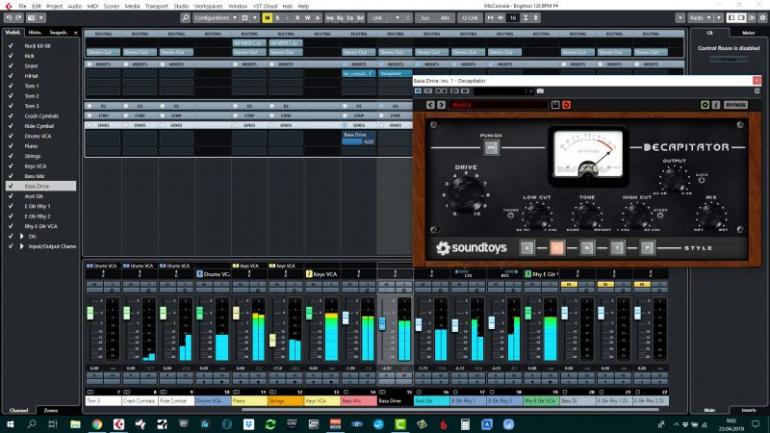
Task: Click the Cubase icon in taskbar
Action: coord(118,424)
